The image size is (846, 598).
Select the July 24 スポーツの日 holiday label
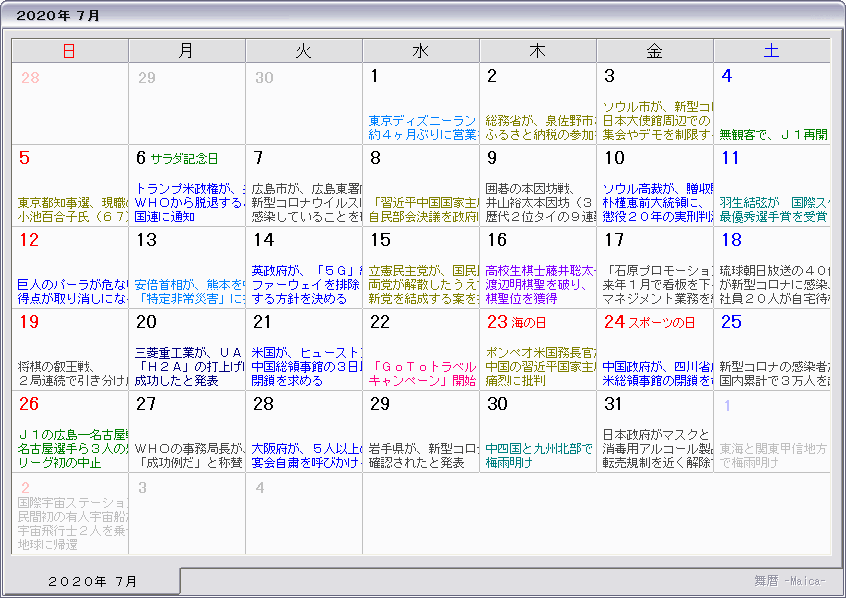coord(661,322)
